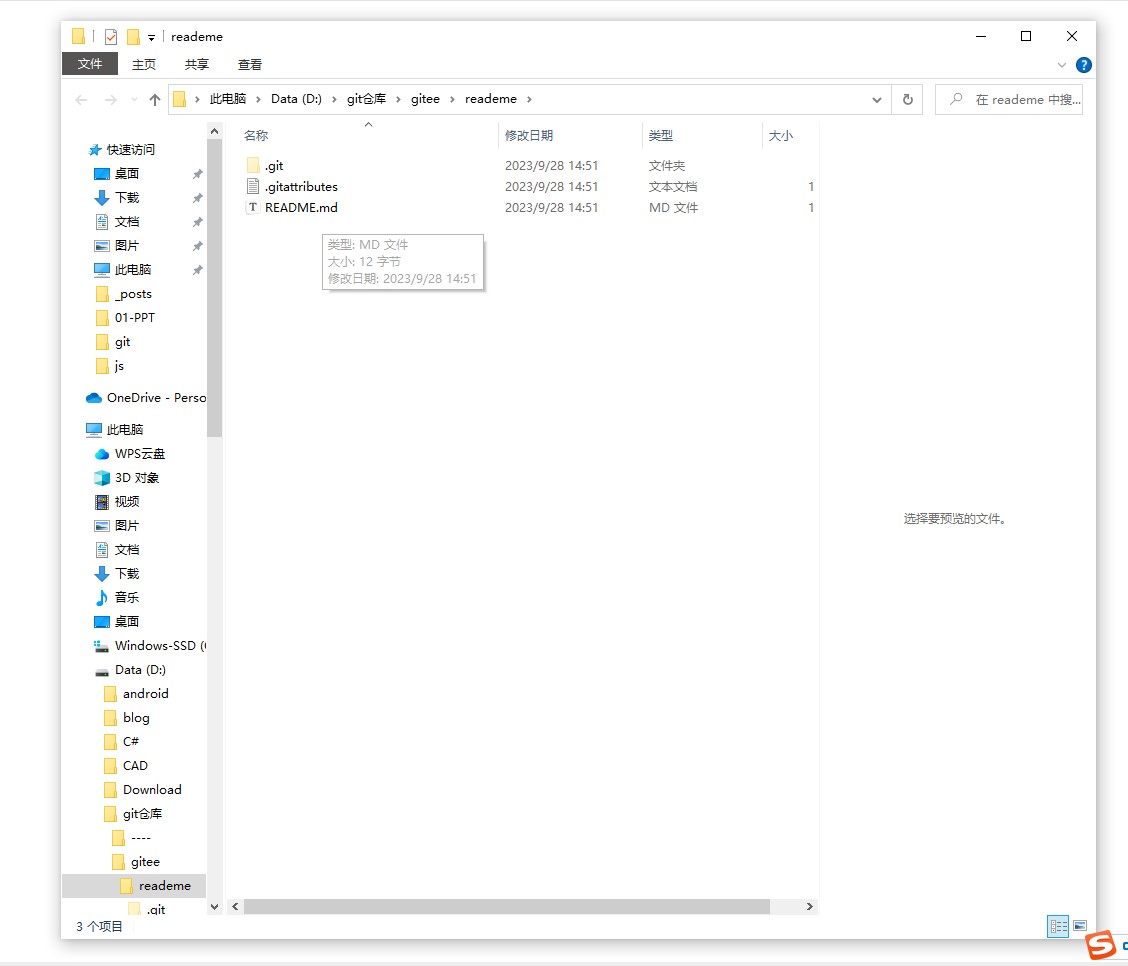
Task: Click the New Folder quick access icon
Action: tap(133, 37)
